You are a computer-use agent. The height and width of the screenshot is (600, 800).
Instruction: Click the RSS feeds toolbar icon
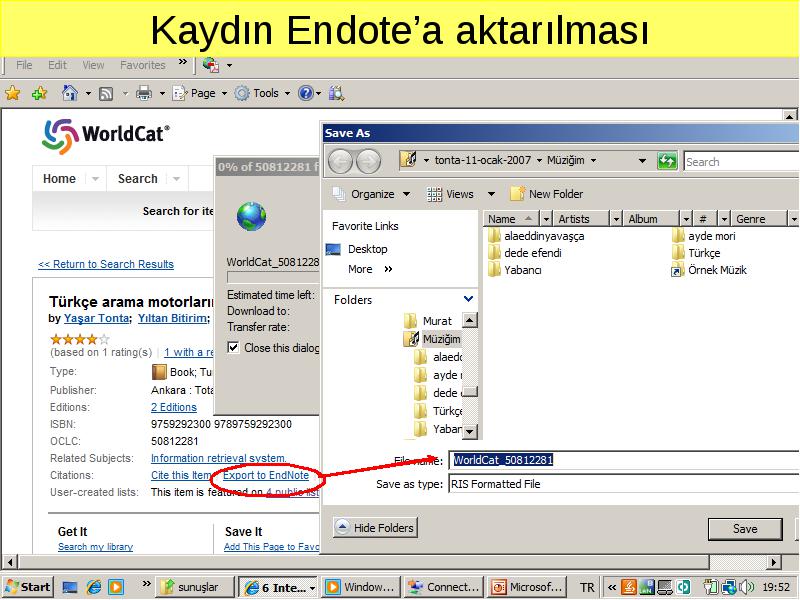coord(106,93)
